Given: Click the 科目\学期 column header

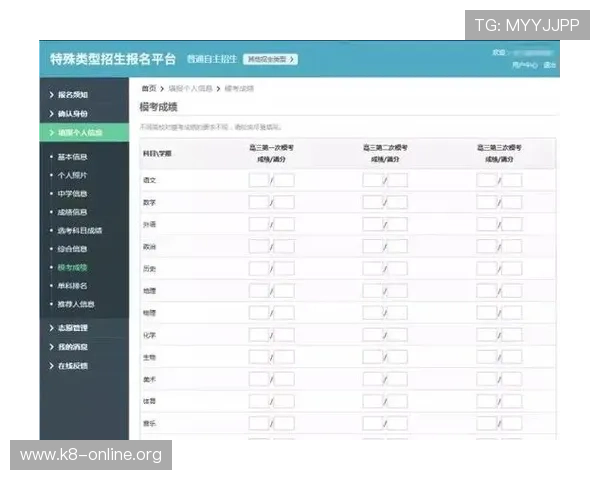Looking at the screenshot, I should (157, 153).
